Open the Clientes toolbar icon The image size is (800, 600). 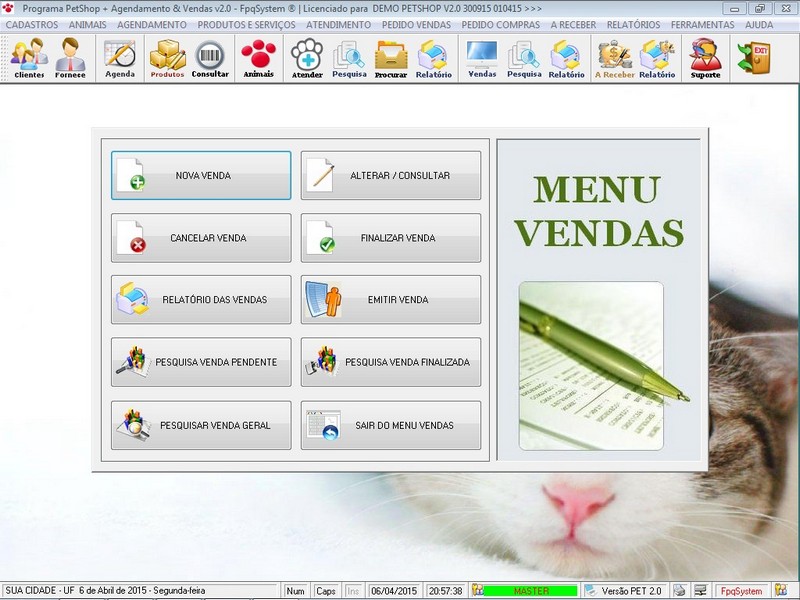tap(29, 59)
